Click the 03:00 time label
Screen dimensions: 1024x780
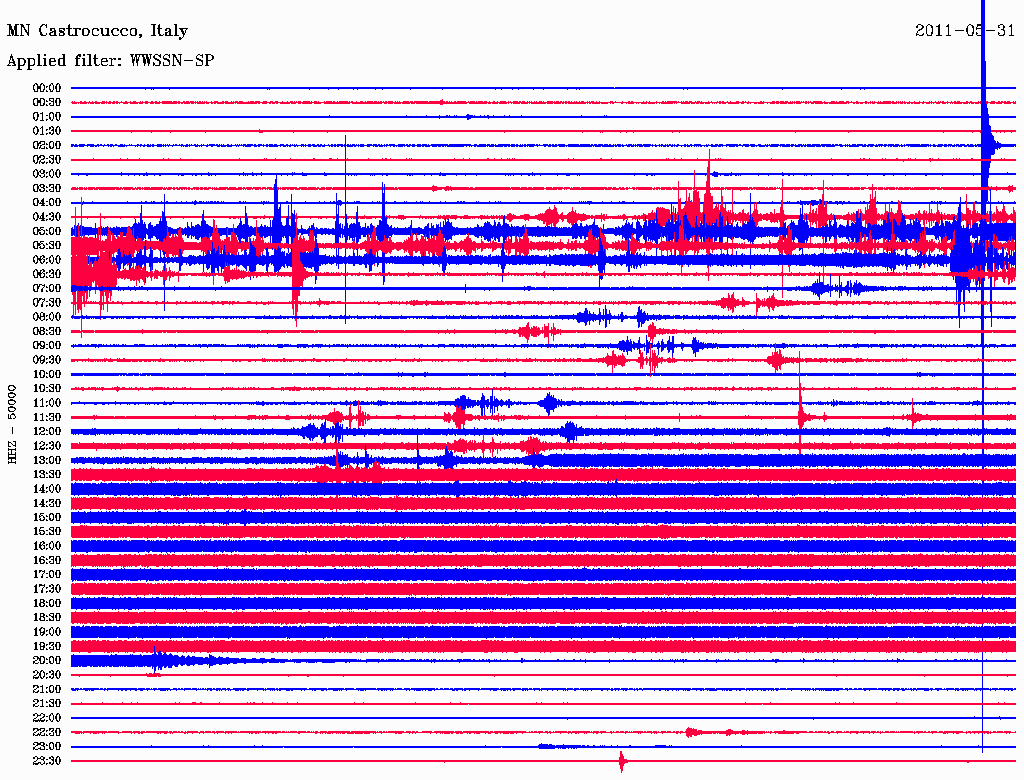pyautogui.click(x=47, y=174)
